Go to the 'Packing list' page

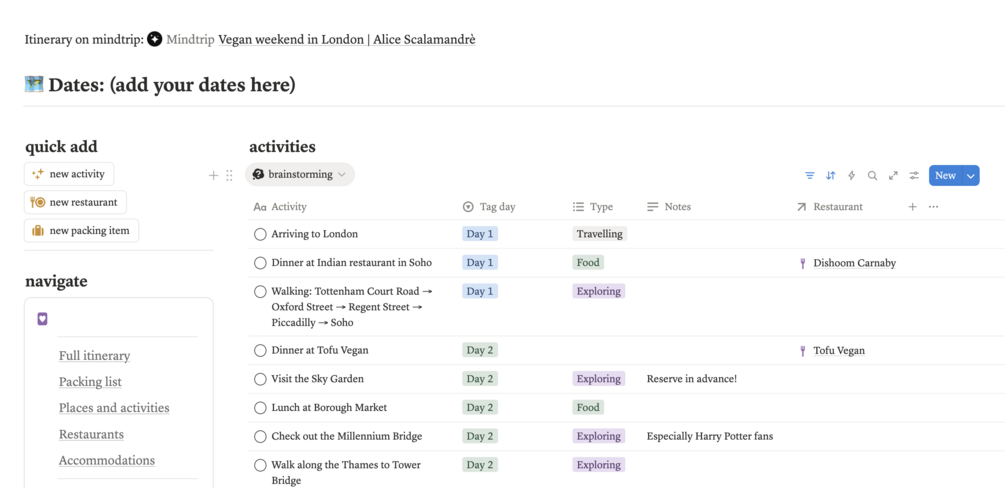90,381
